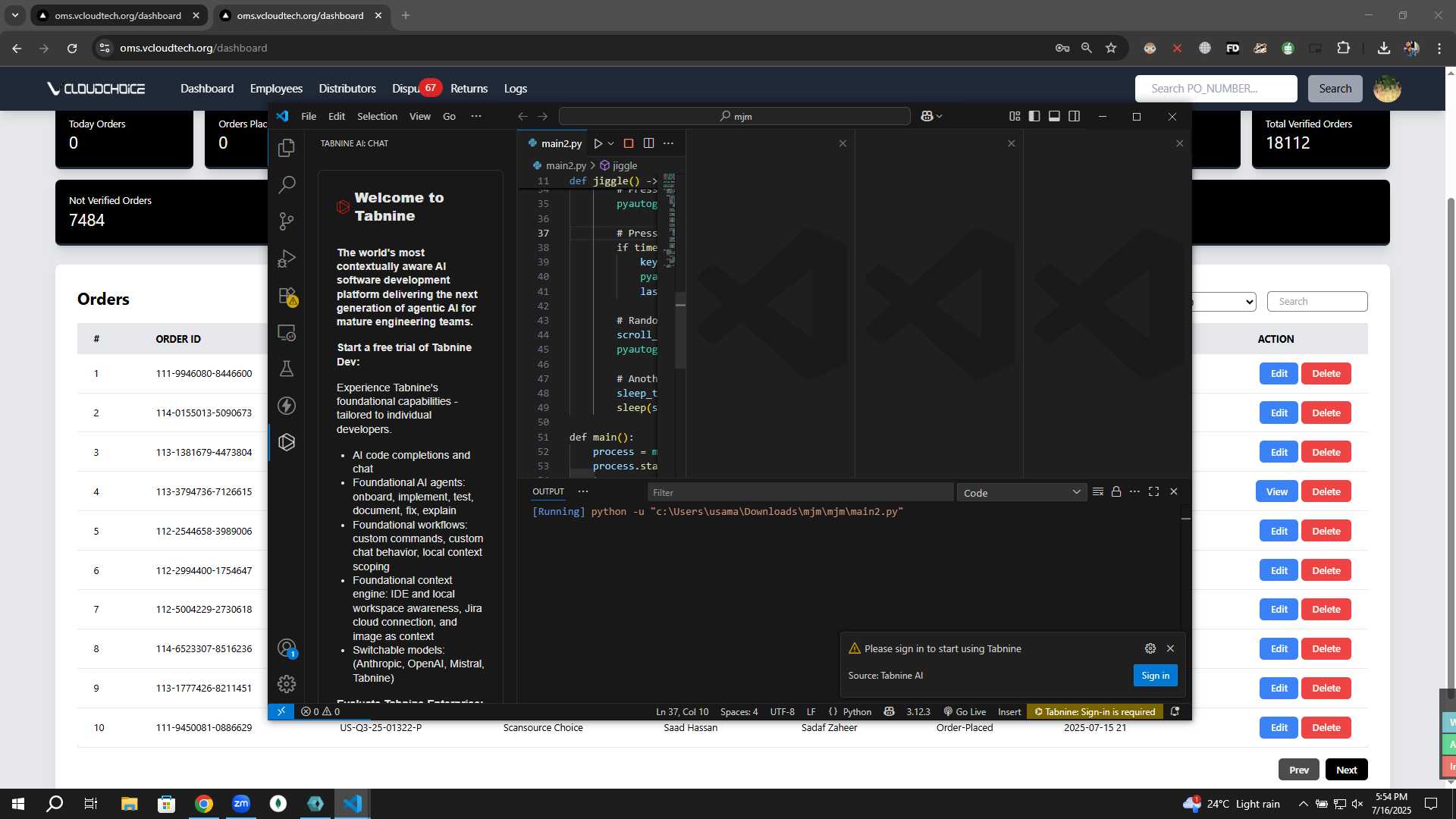This screenshot has width=1456, height=819.
Task: Click dashboard Search button
Action: [x=1335, y=89]
